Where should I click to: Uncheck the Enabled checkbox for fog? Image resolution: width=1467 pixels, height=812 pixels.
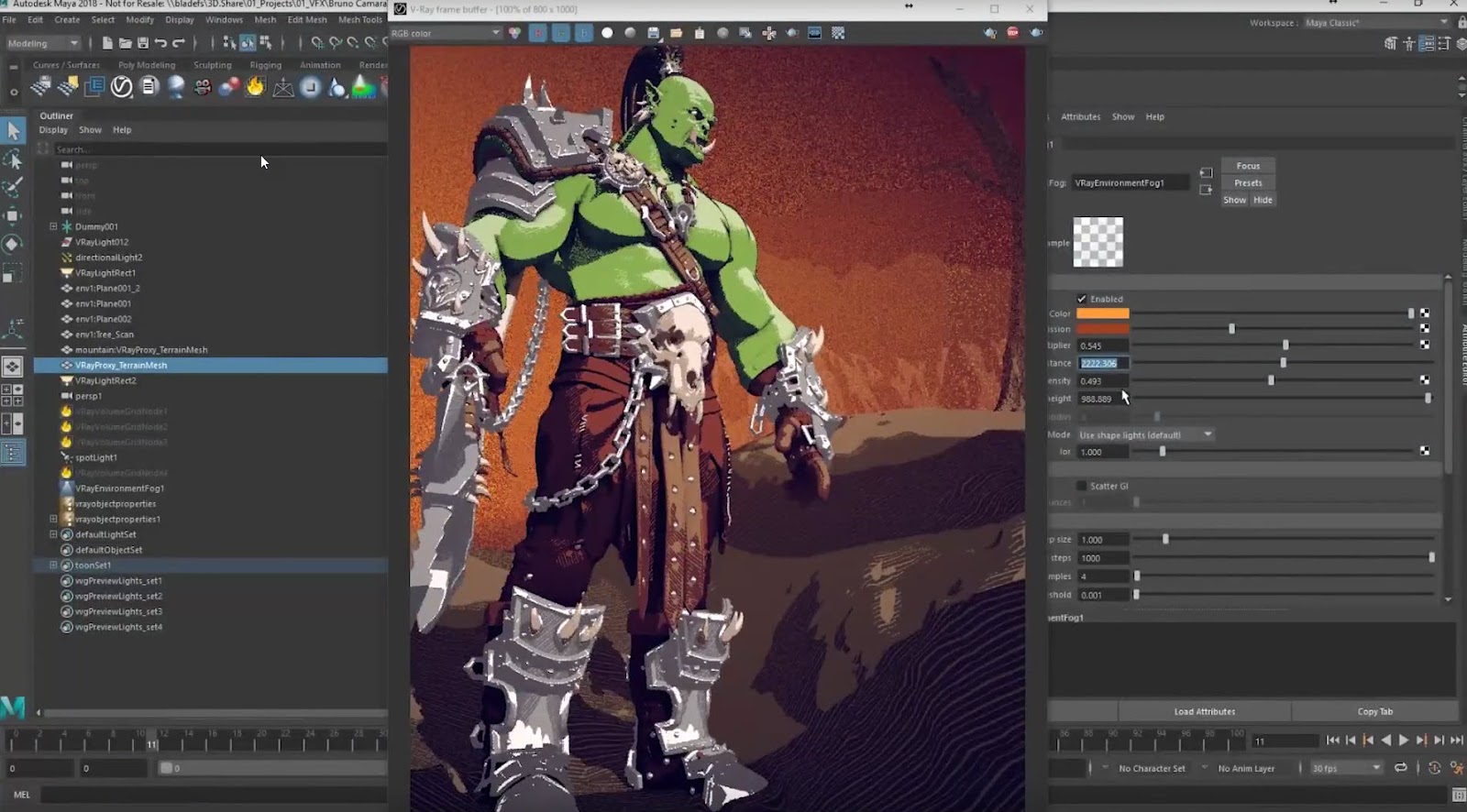tap(1082, 299)
